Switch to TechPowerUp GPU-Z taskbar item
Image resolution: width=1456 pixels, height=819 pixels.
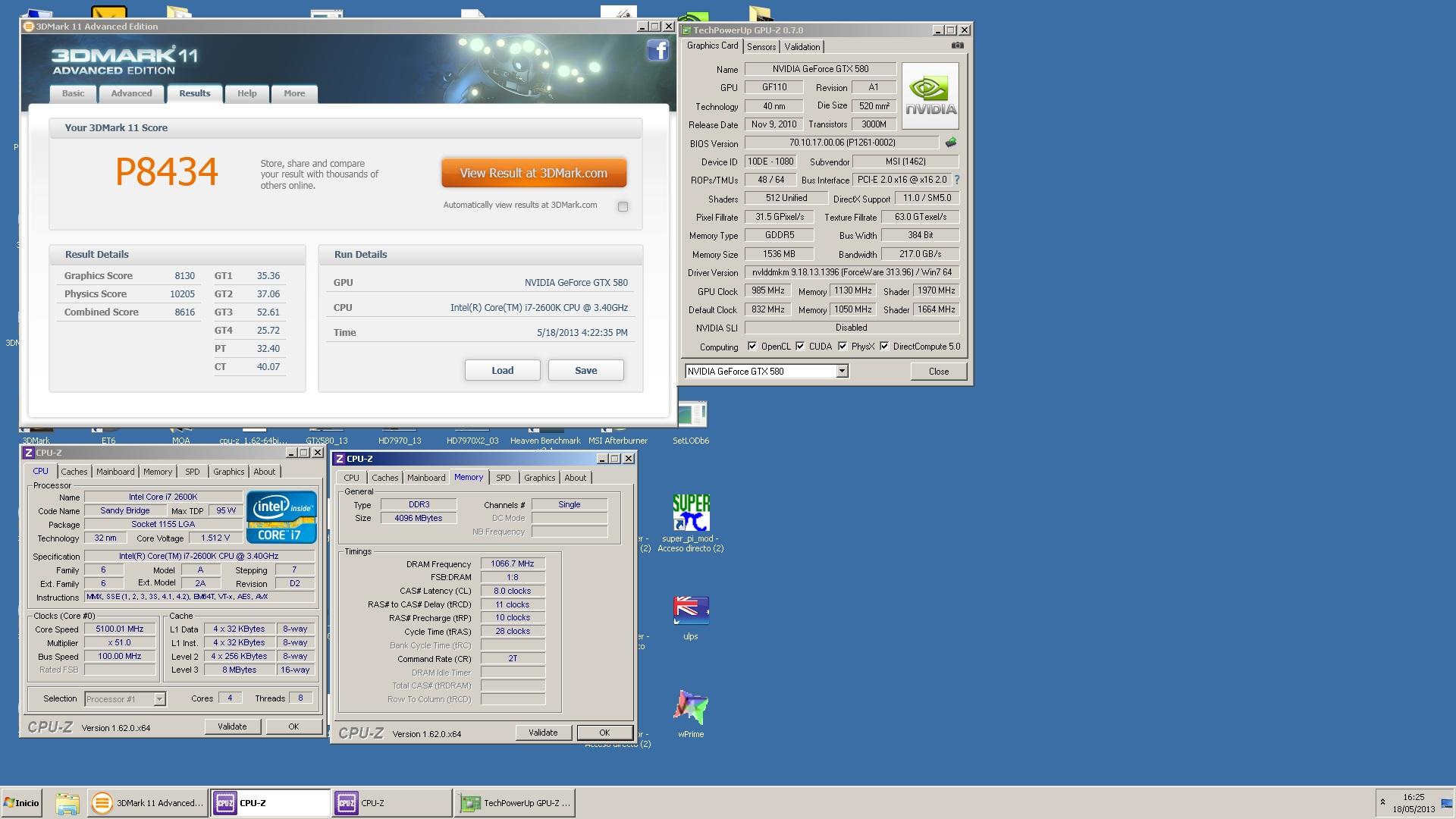coord(515,803)
